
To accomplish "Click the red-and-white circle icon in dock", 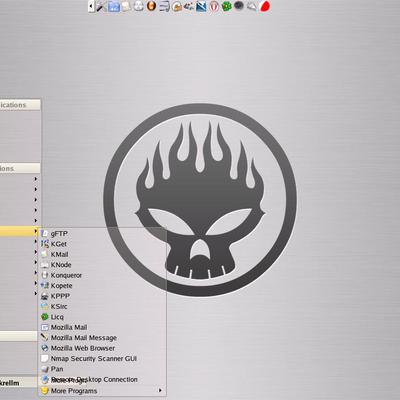I will tap(214, 6).
